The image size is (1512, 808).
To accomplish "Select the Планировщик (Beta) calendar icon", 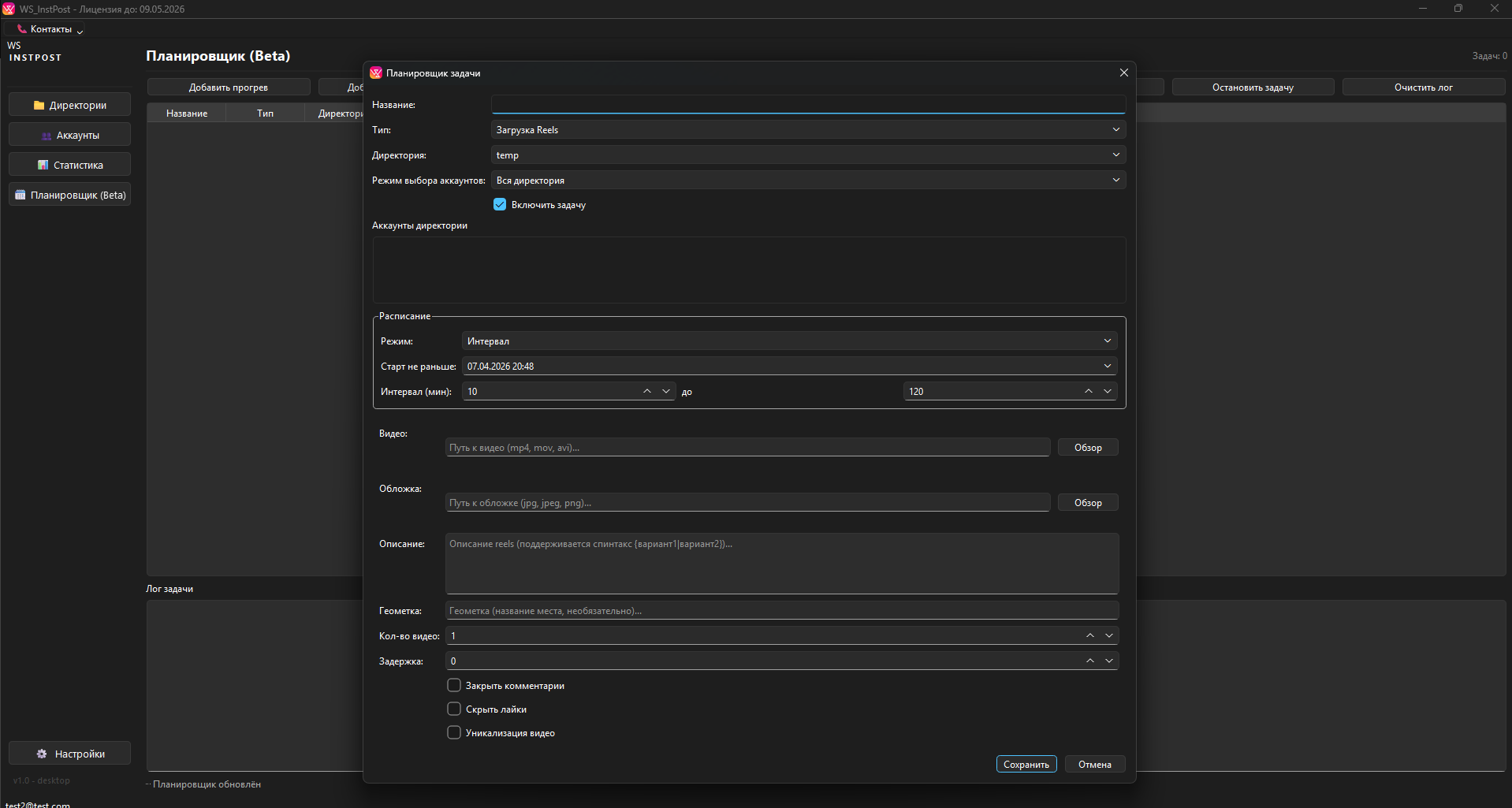I will click(20, 195).
